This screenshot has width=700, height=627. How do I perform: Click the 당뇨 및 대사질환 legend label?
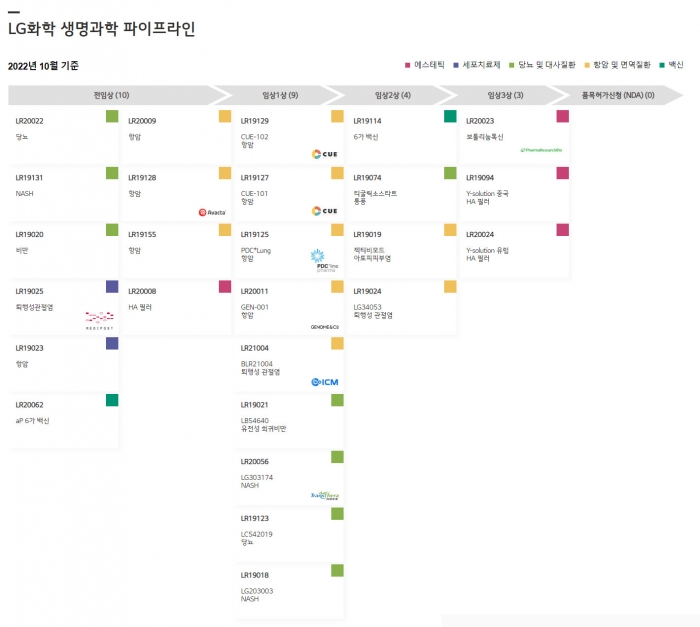546,65
